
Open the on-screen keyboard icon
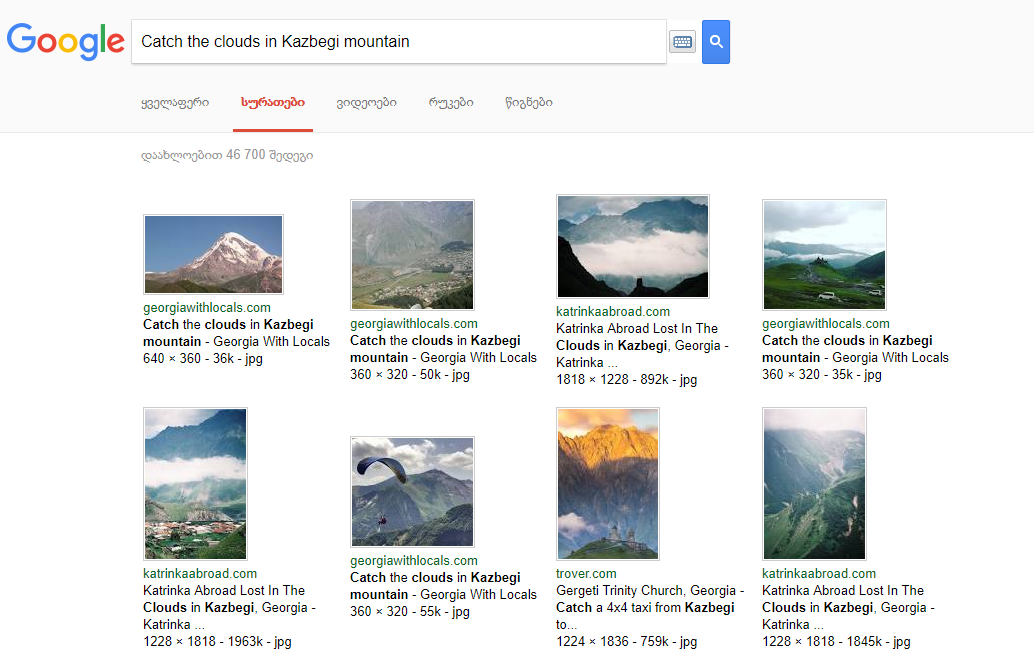683,42
